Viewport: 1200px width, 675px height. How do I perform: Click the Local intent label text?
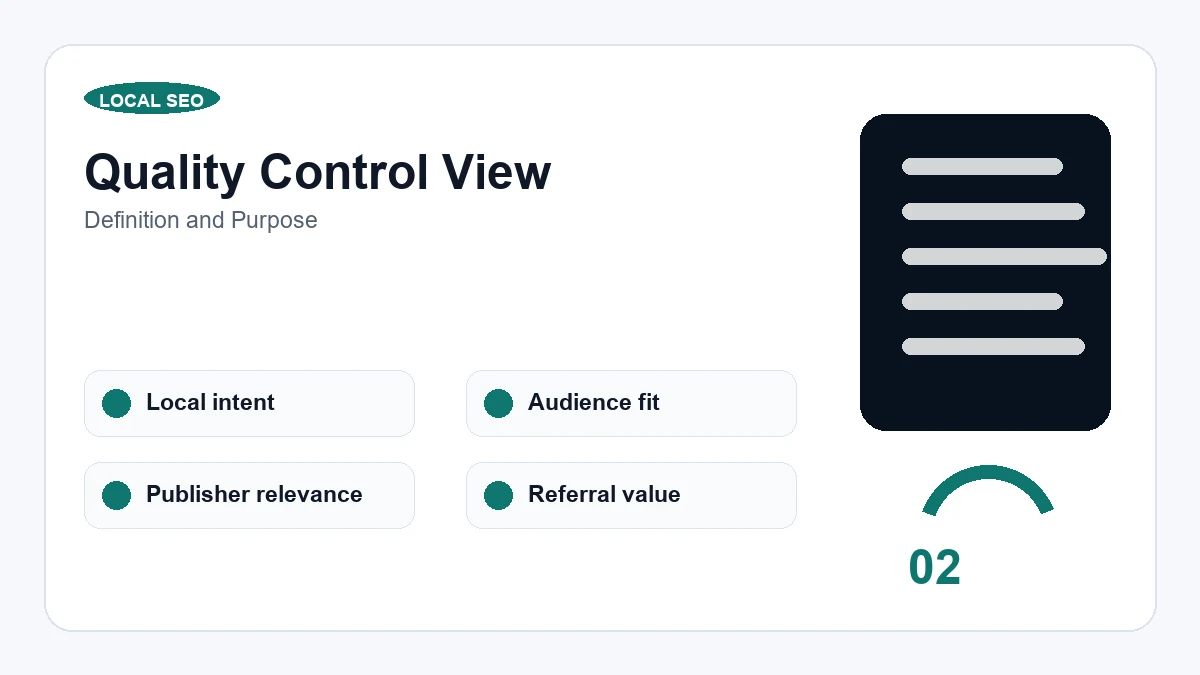coord(210,403)
